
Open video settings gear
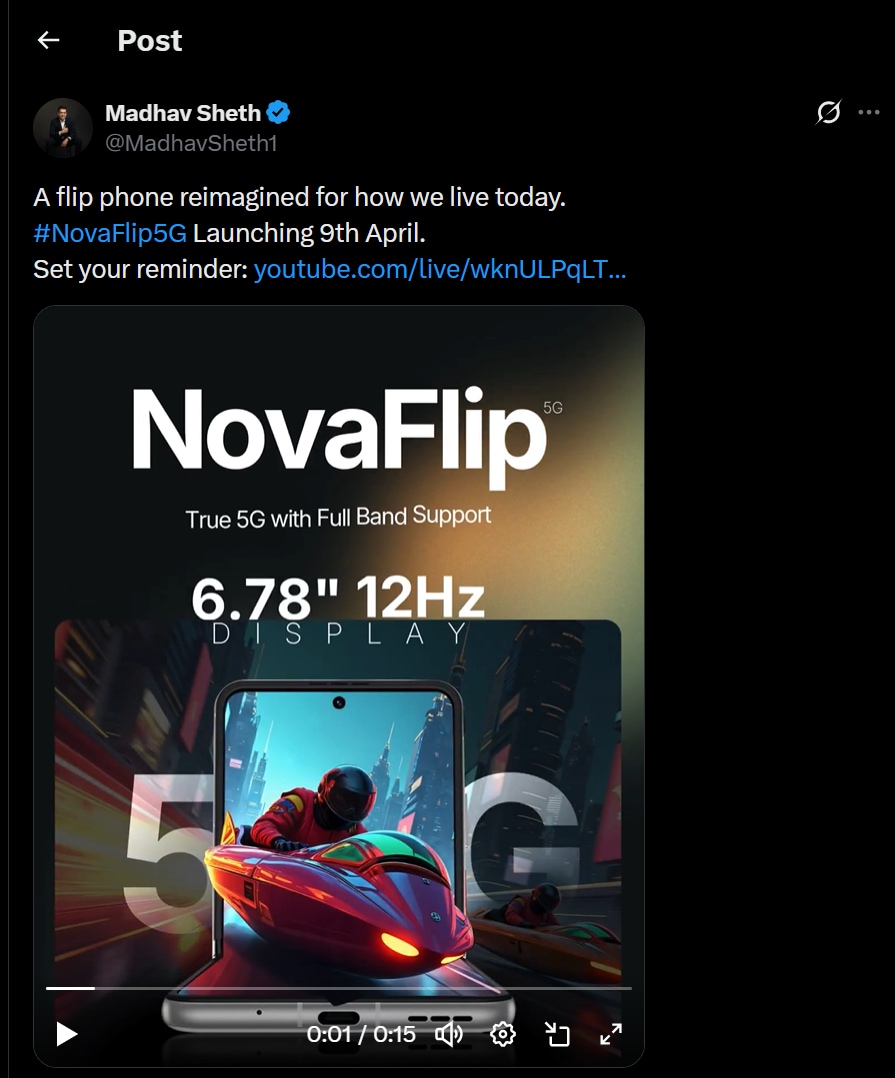point(503,1033)
